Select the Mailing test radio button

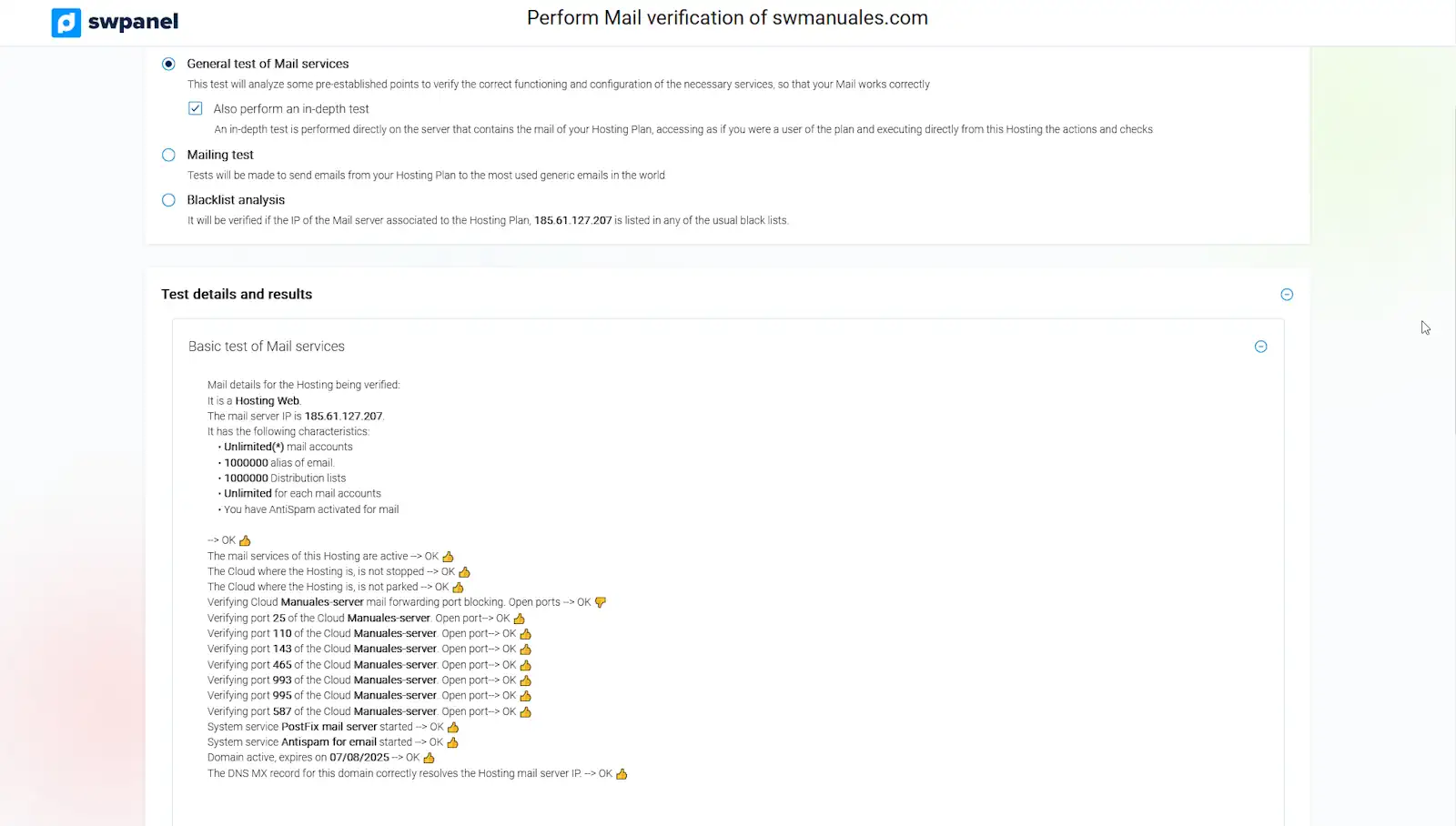168,155
